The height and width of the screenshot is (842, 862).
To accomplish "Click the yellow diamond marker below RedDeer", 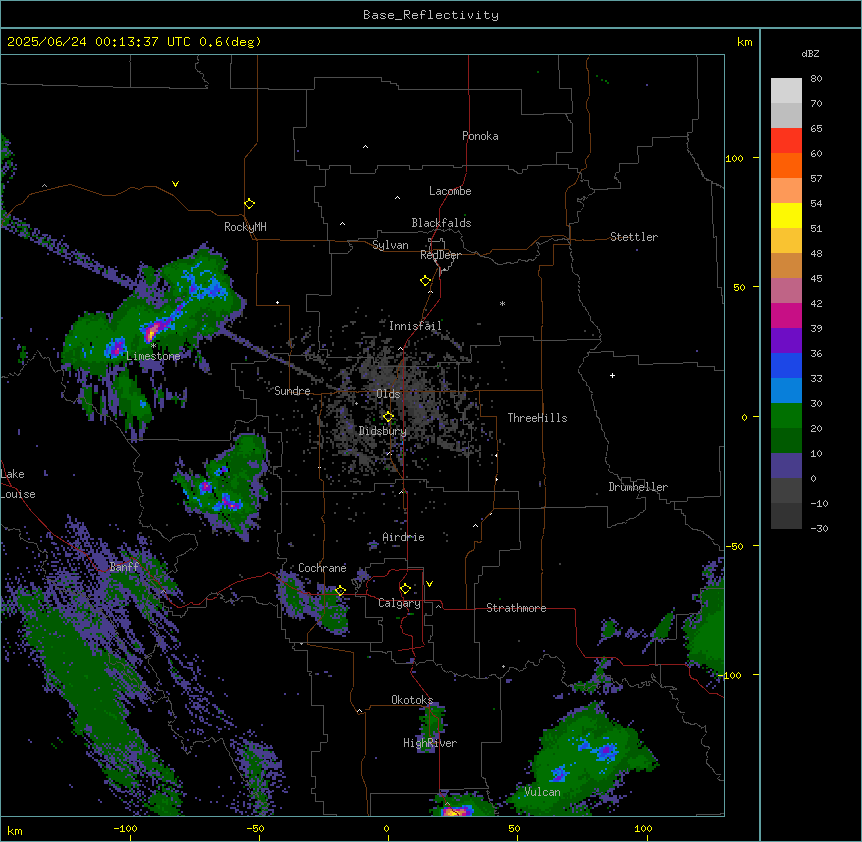I will click(x=425, y=281).
